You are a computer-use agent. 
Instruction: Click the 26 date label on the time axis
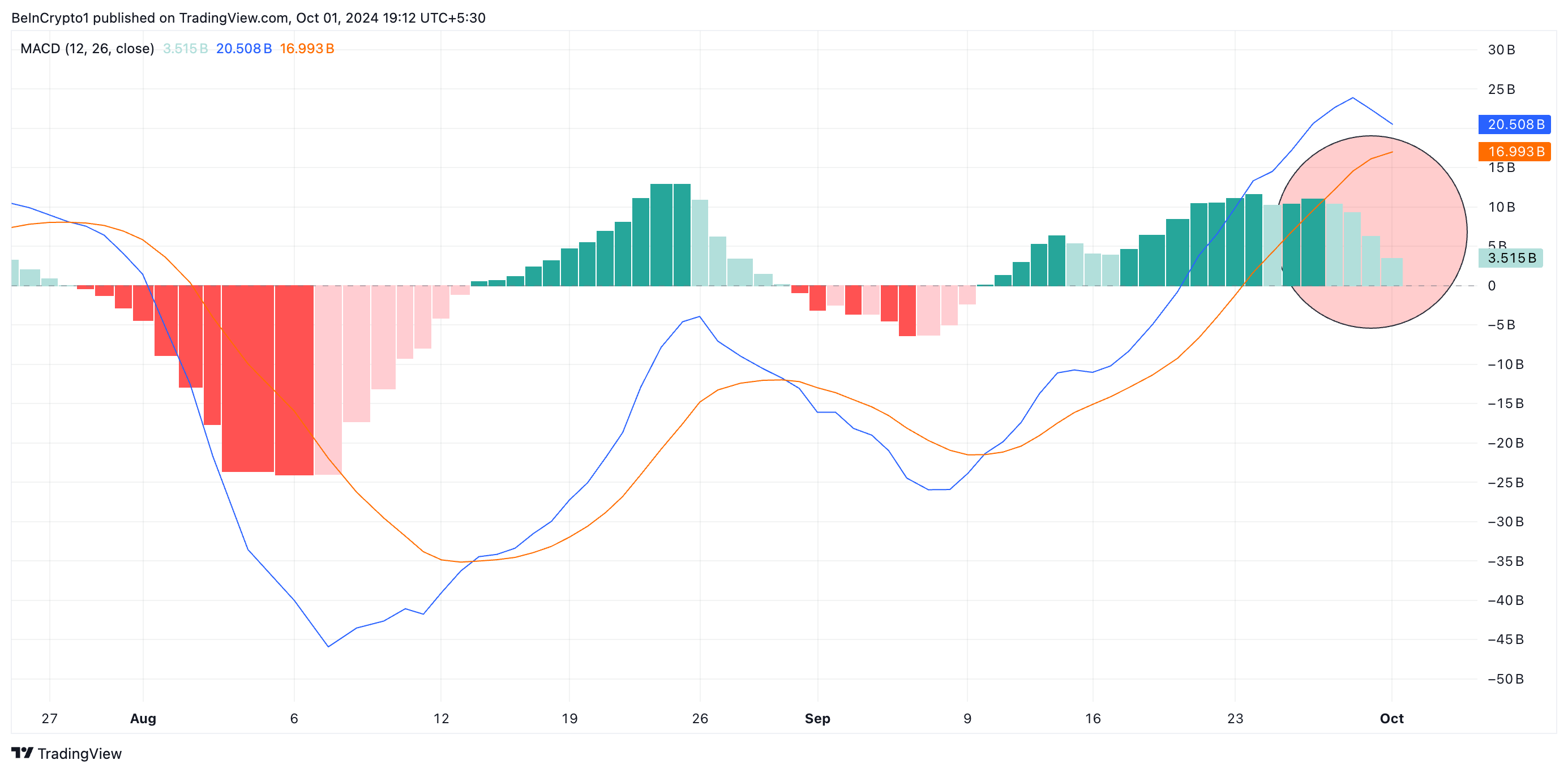point(700,718)
